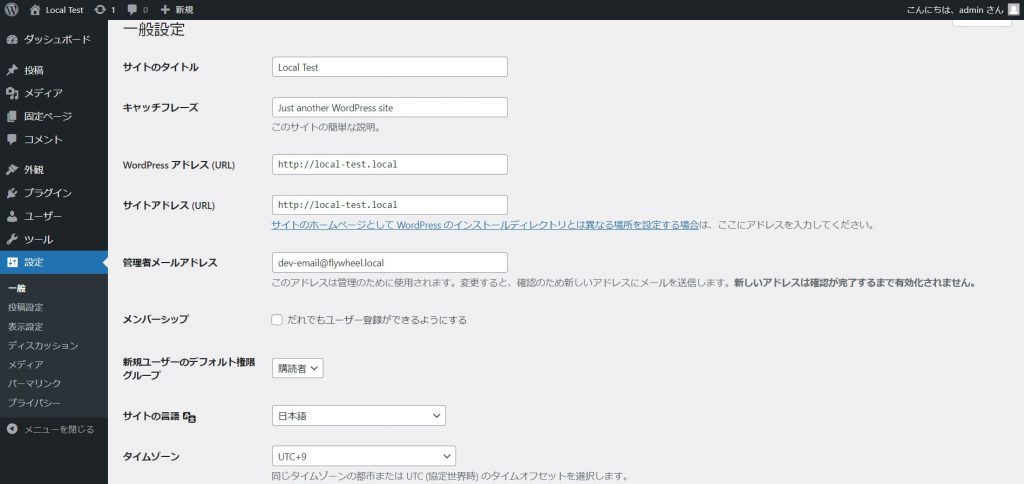This screenshot has height=484, width=1024.
Task: Open the comments bubble icon in admin bar
Action: tap(133, 10)
